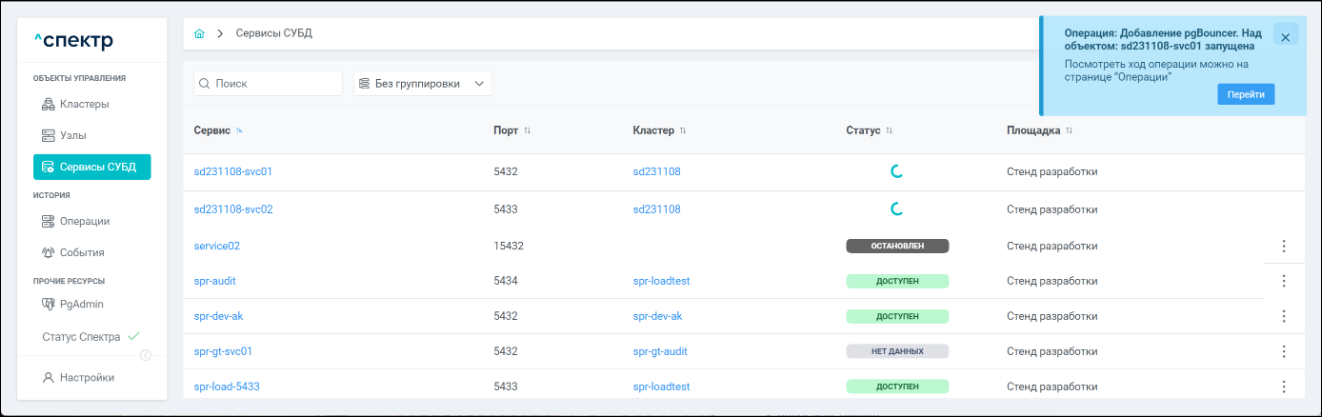This screenshot has height=418, width=1323.
Task: Open Настройки in the sidebar
Action: click(86, 378)
